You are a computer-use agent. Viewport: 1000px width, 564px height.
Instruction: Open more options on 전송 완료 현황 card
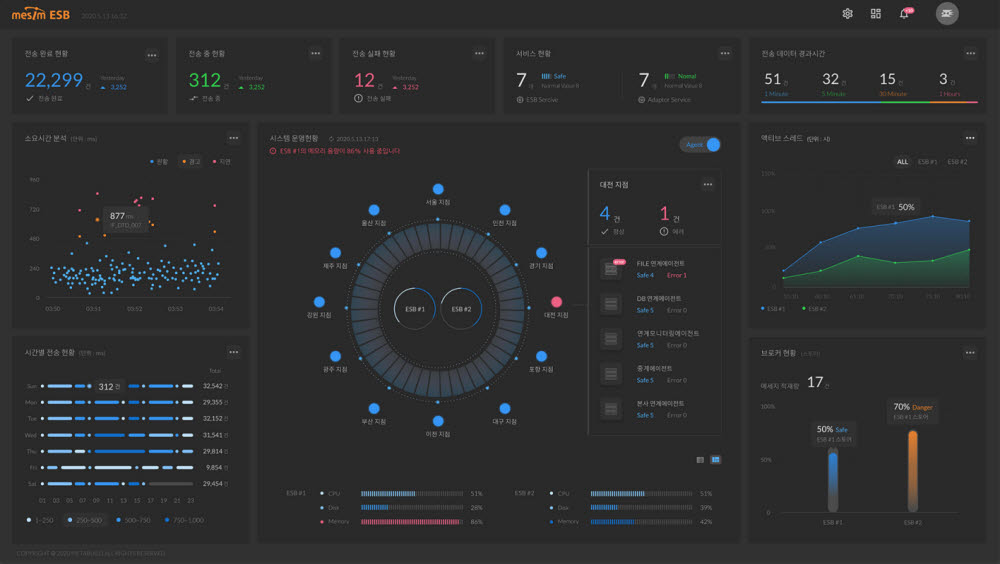pos(152,55)
